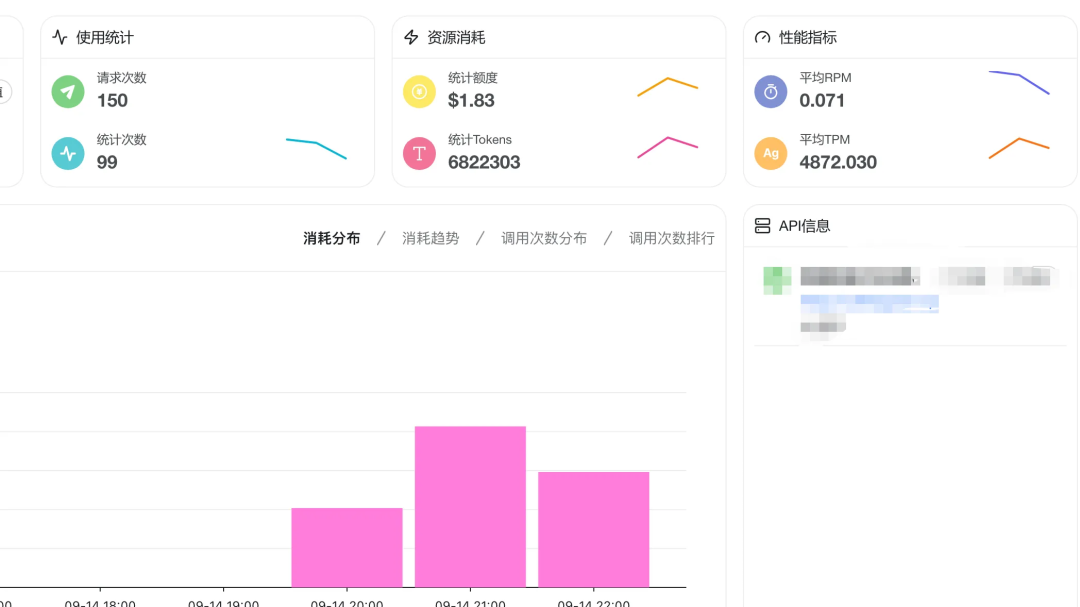The image size is (1080, 607).
Task: Click the tallest pink bar at 09-14 21:00
Action: (x=470, y=507)
